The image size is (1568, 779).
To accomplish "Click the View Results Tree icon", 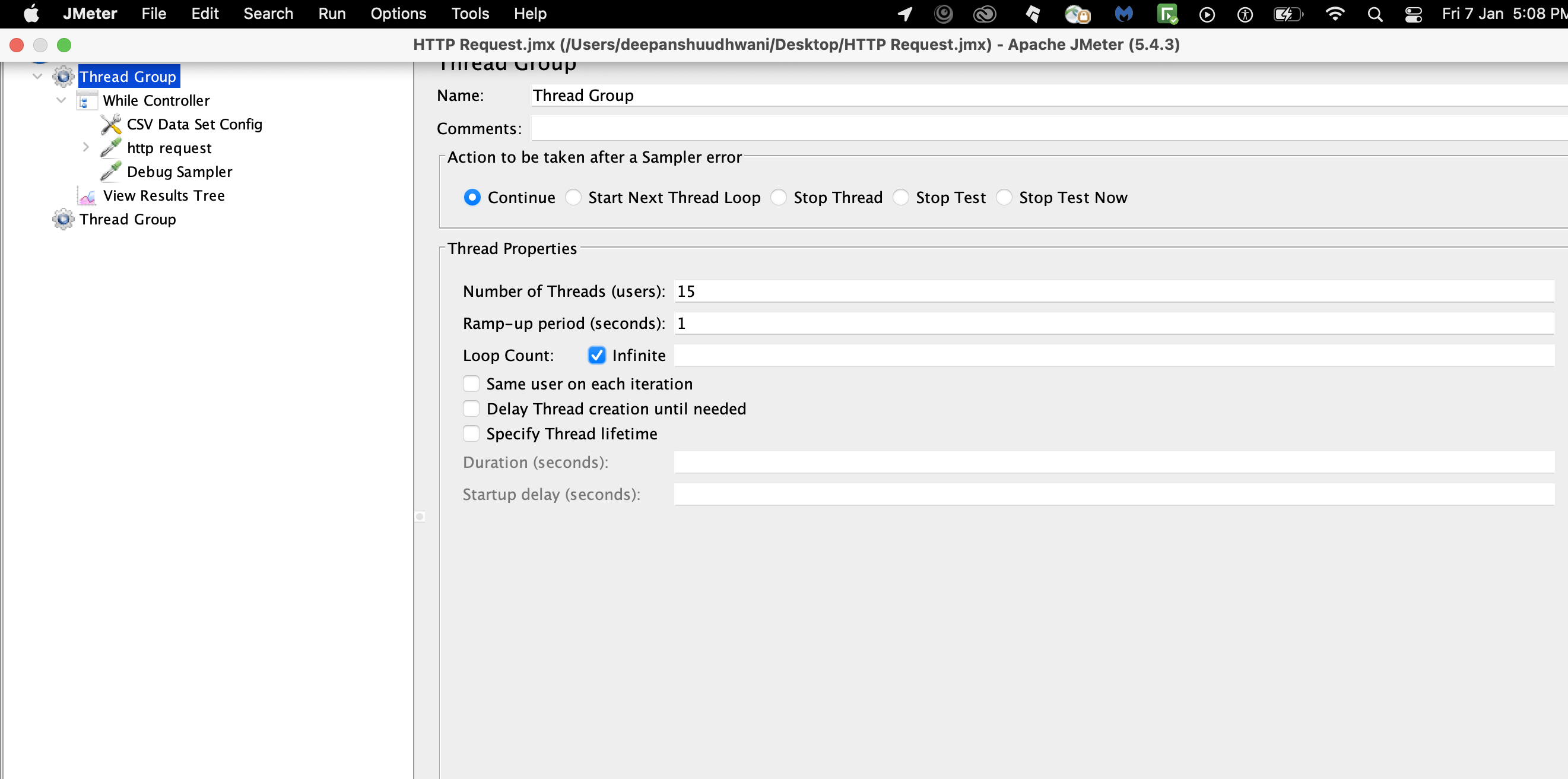I will [85, 195].
